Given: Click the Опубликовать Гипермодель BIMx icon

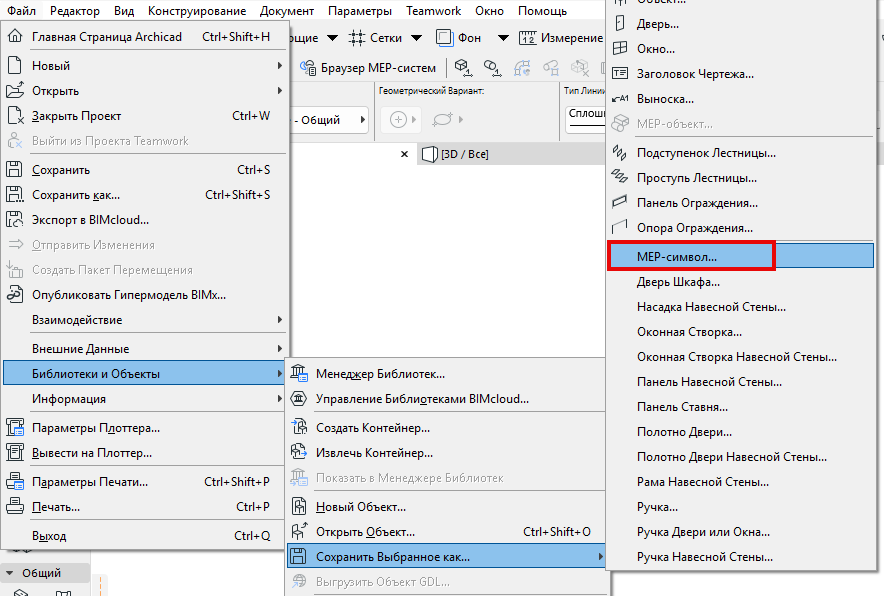Looking at the screenshot, I should click(x=15, y=294).
